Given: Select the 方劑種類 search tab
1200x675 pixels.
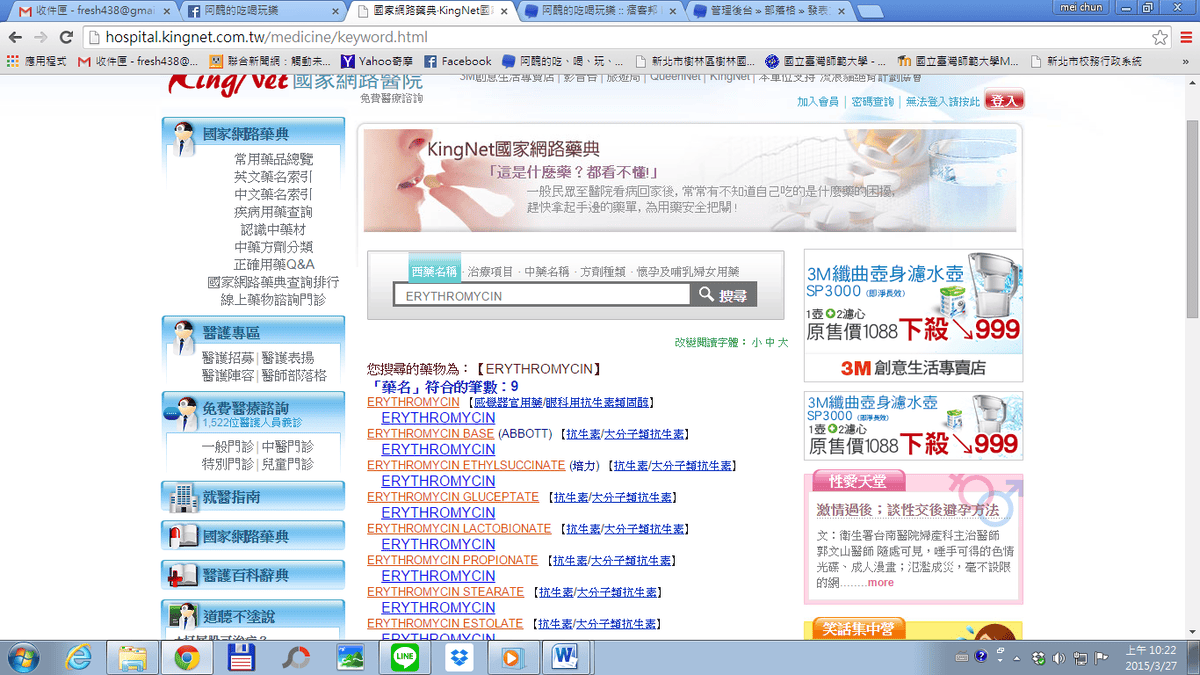Looking at the screenshot, I should [603, 271].
